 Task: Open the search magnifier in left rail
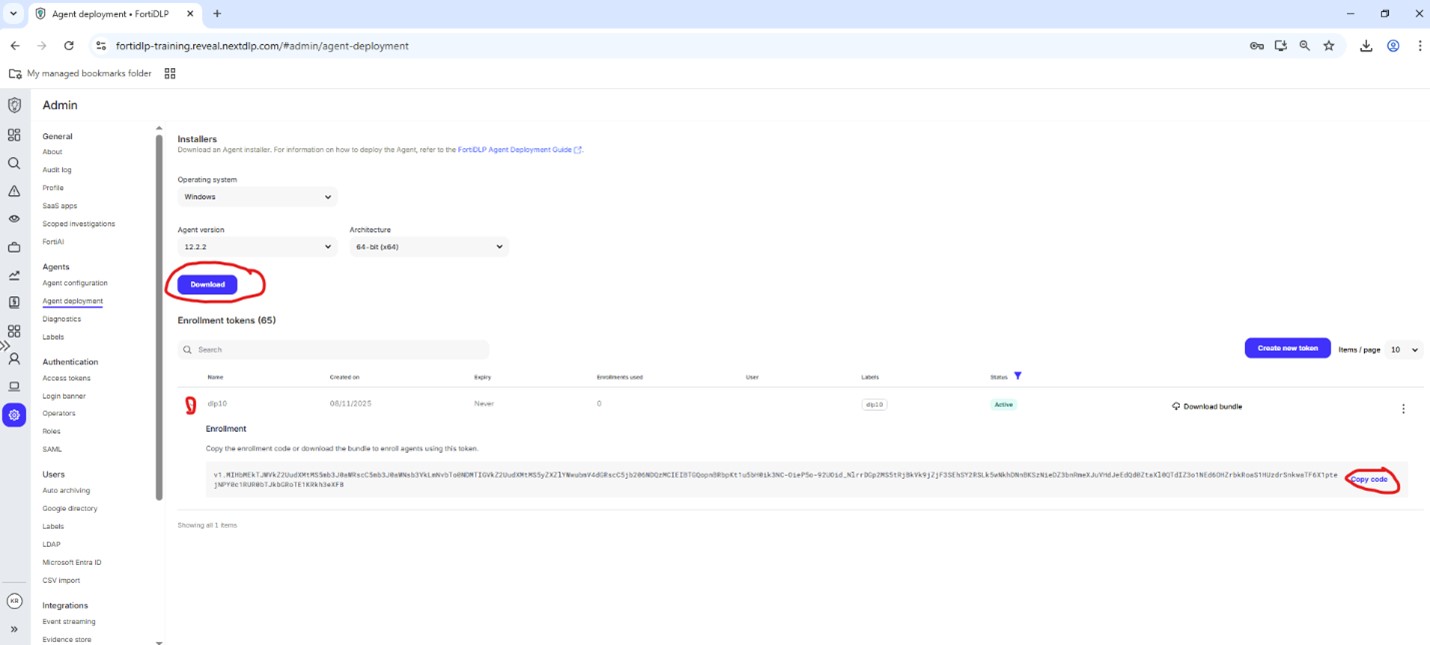click(x=14, y=163)
